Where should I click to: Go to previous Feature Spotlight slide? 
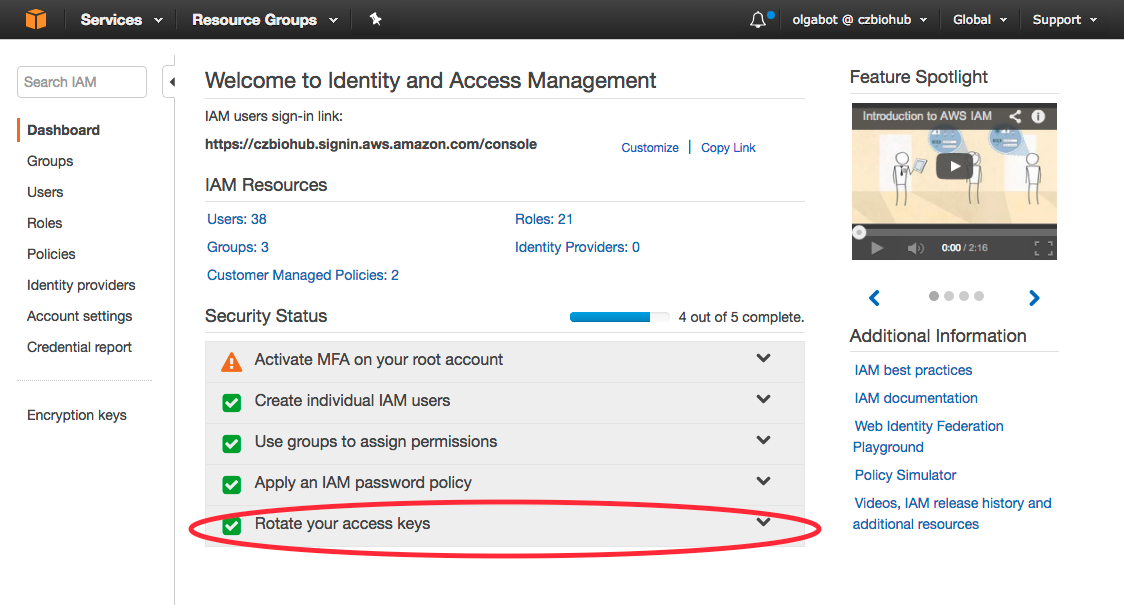pyautogui.click(x=874, y=298)
